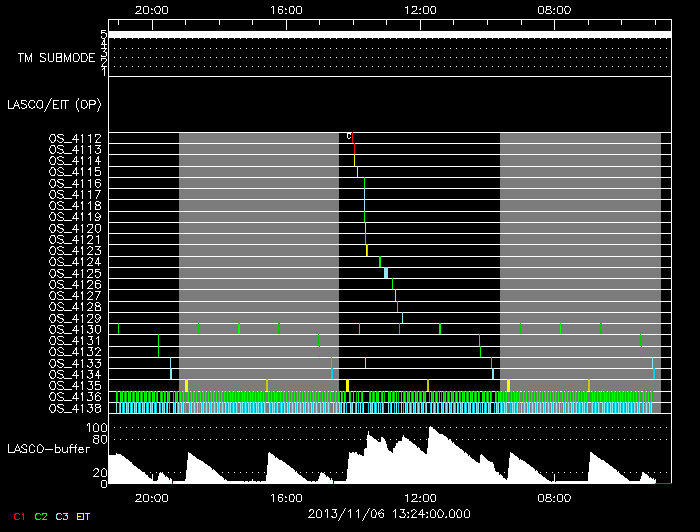Click the yellow EIT marker in OS_4123 row
This screenshot has width=700, height=532.
coord(367,250)
